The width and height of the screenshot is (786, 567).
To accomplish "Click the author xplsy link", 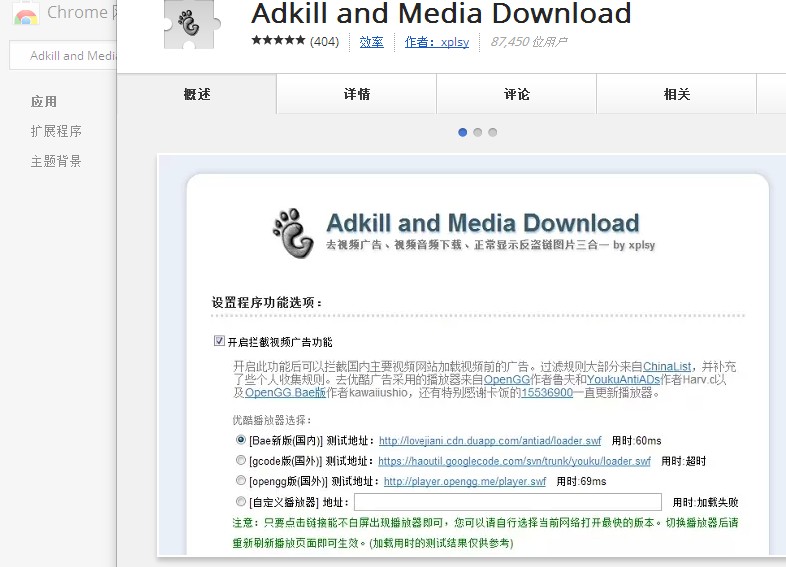I will pos(437,42).
